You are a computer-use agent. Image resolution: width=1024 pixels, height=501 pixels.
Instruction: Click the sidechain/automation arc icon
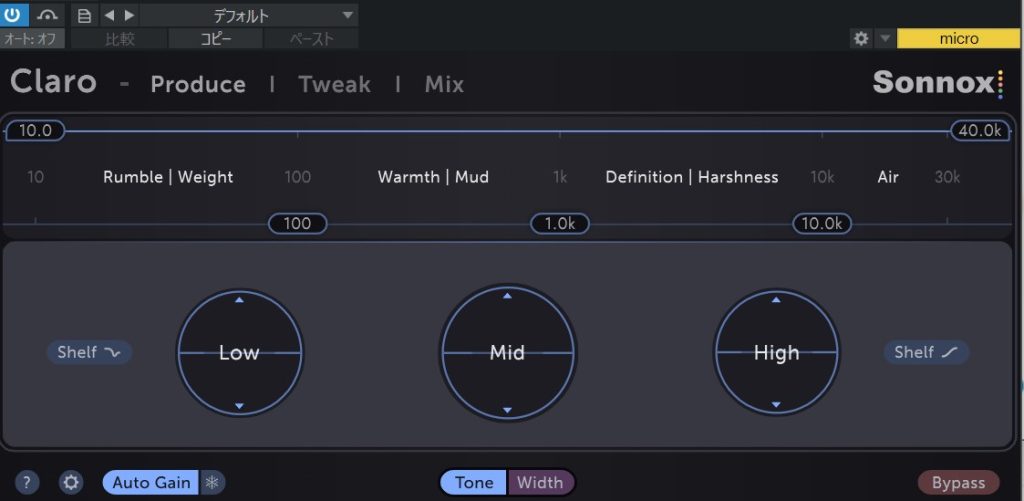(46, 15)
